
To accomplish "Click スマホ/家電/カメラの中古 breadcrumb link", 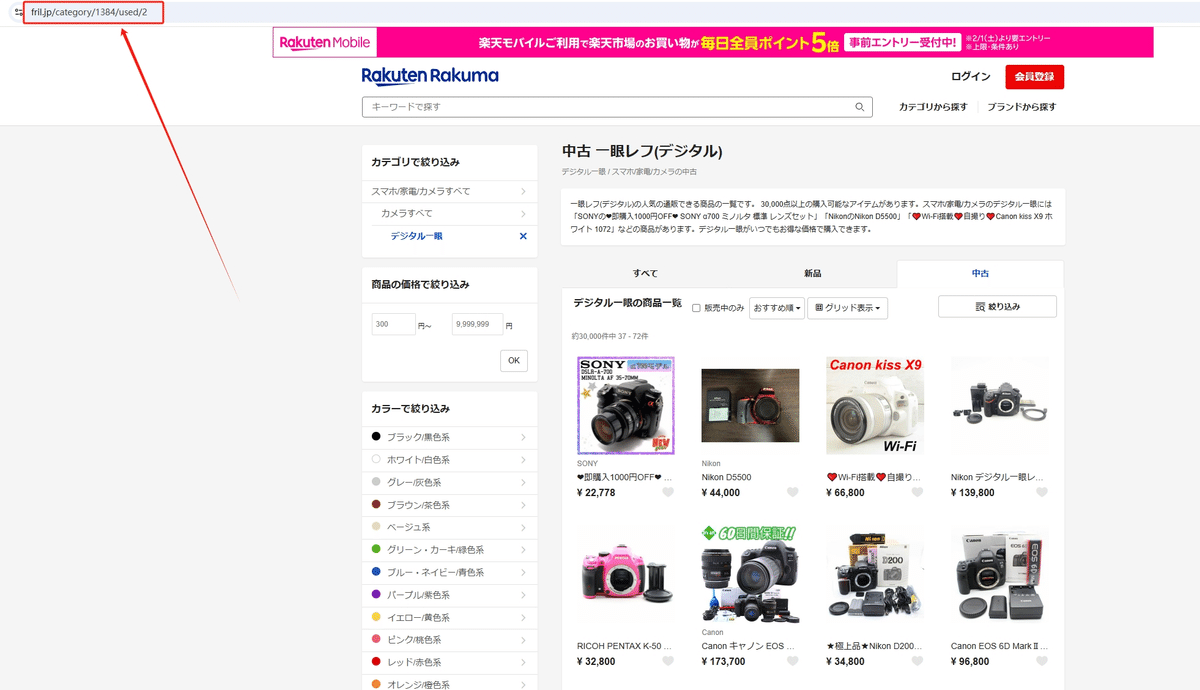I will [654, 172].
